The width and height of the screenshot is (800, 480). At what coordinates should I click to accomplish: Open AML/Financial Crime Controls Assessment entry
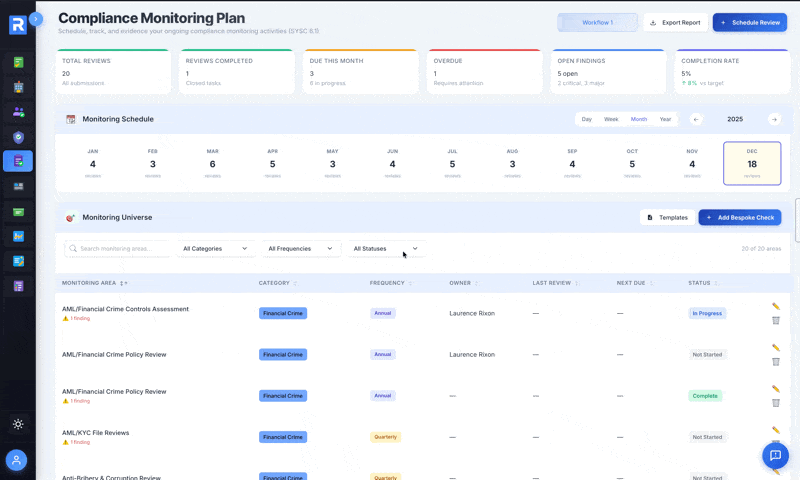[125, 309]
